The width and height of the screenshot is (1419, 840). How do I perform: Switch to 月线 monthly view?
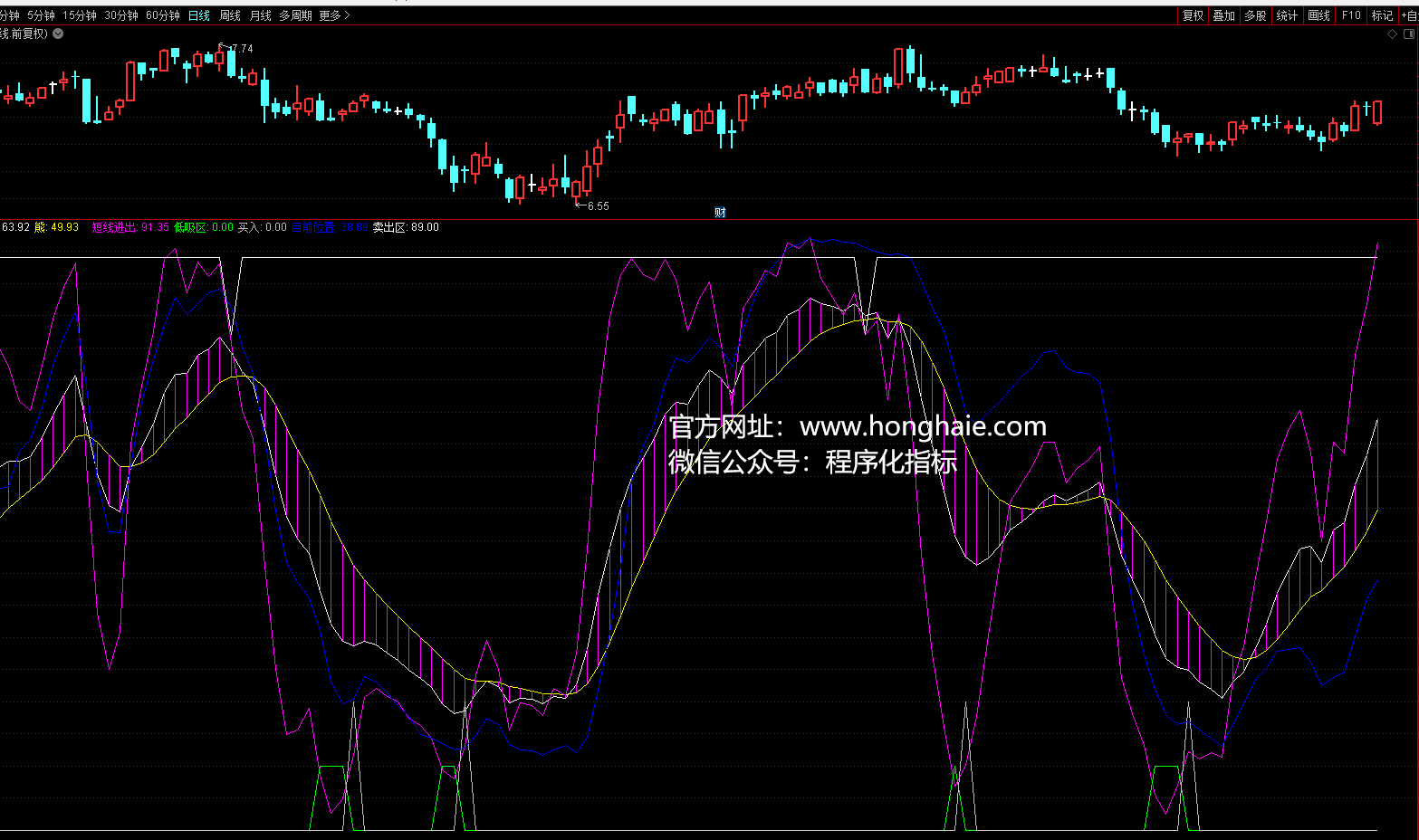pos(261,15)
